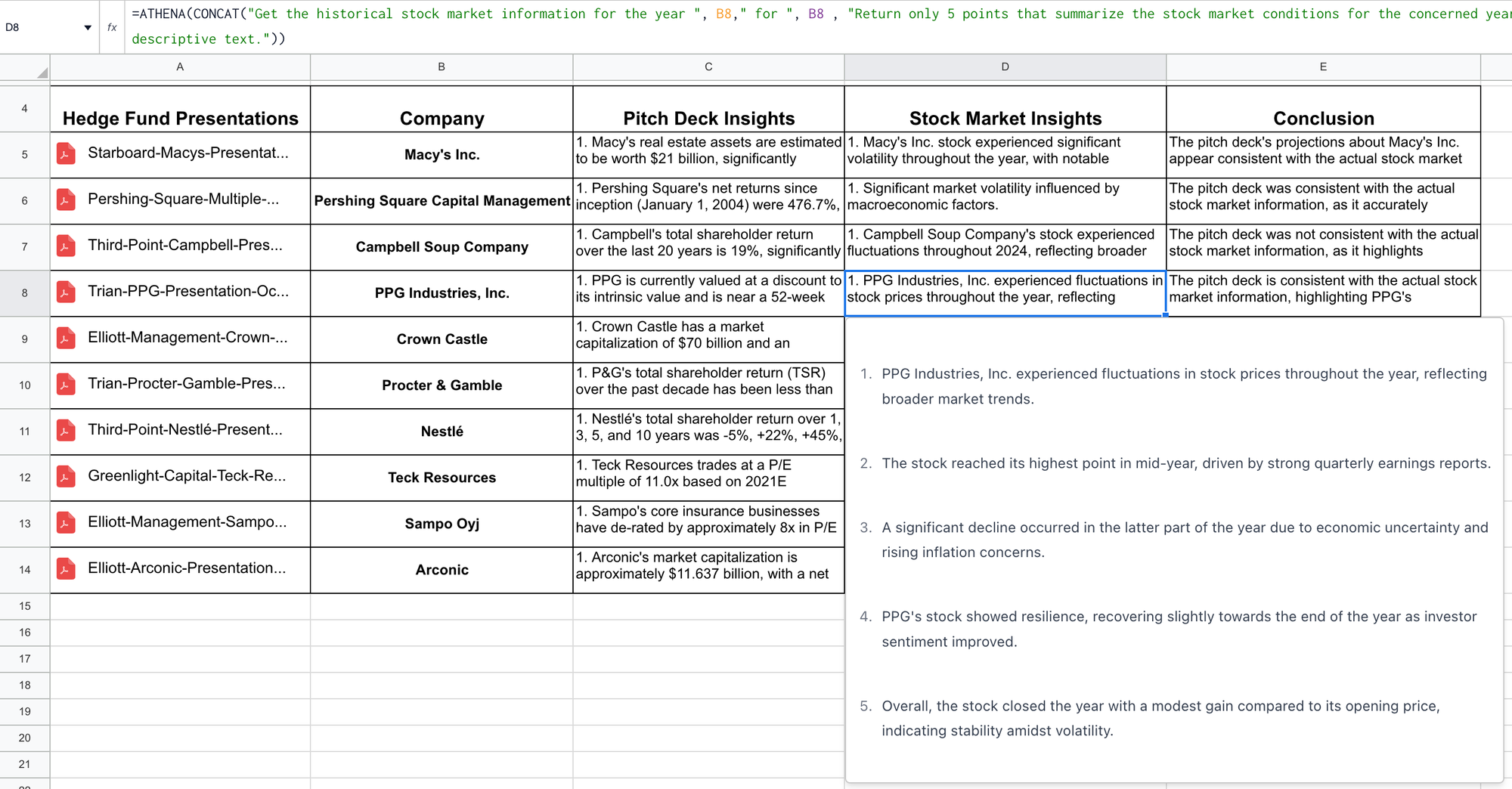
Task: Click Crown Castle market capitalization insight cell
Action: tap(708, 339)
